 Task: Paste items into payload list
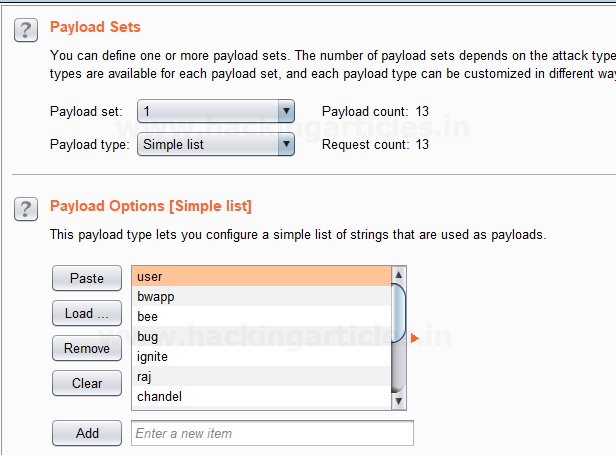click(x=87, y=279)
